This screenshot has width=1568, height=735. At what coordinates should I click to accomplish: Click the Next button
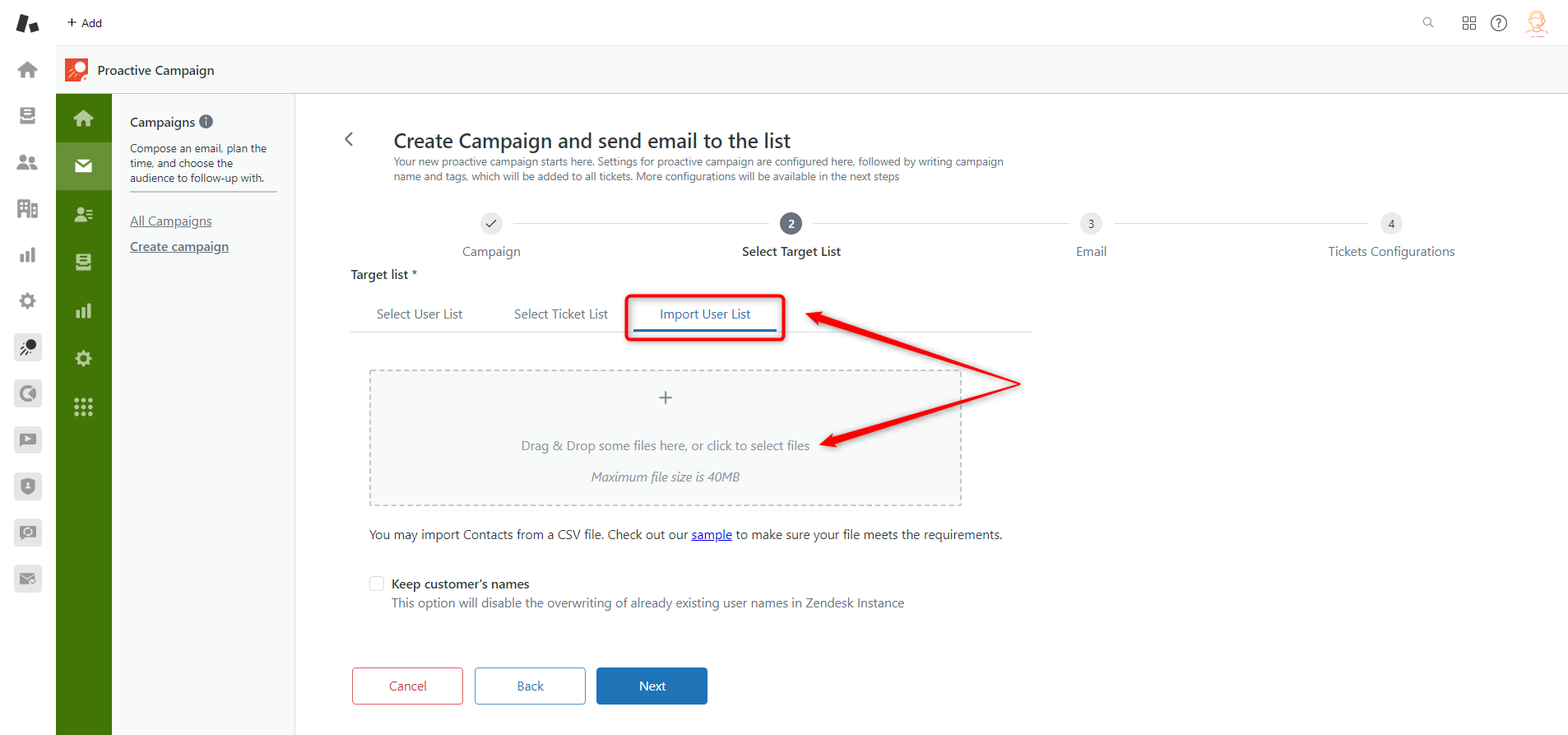coord(652,686)
